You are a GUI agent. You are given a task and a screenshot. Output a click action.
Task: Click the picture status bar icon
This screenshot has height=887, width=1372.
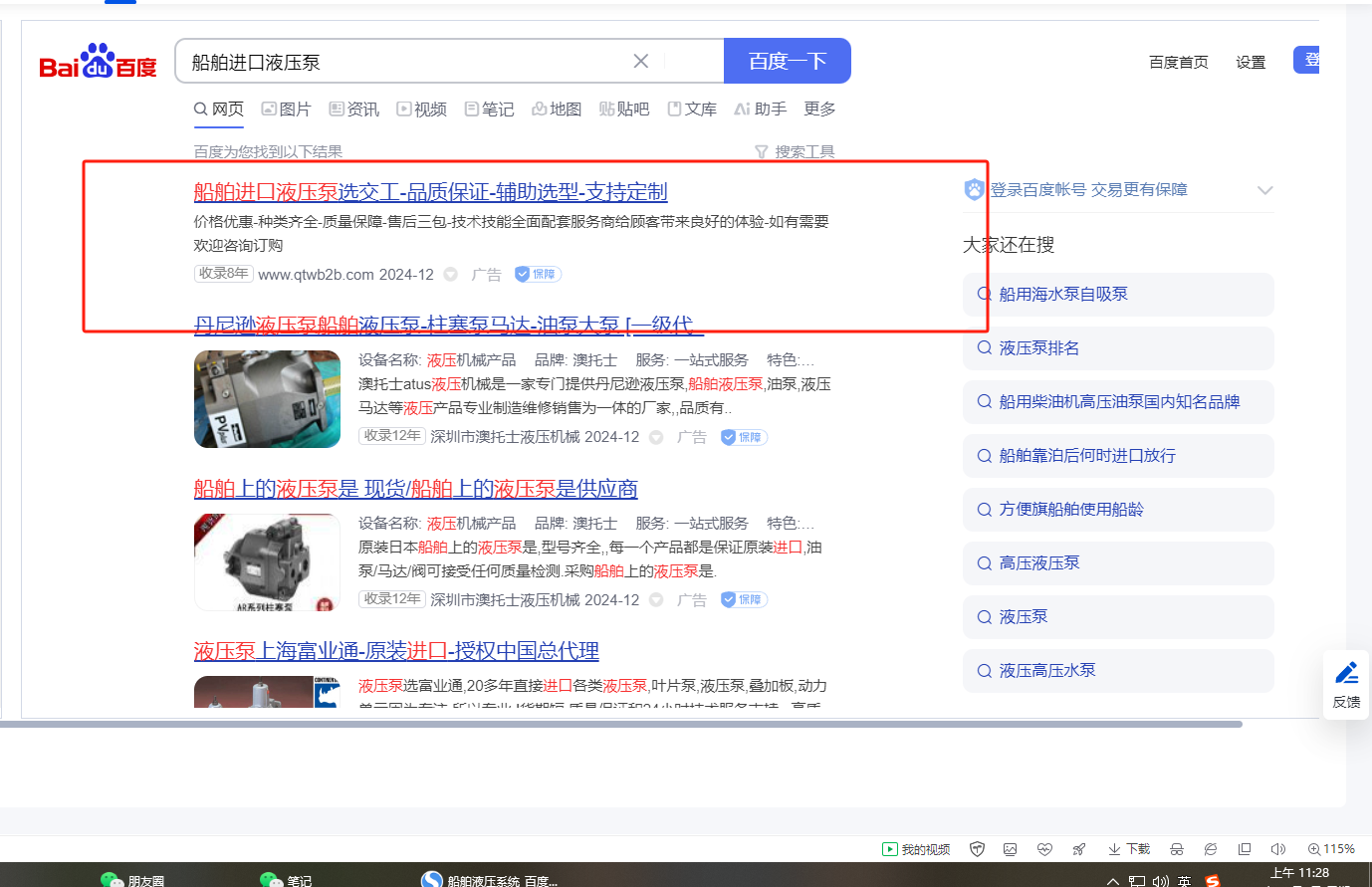(x=1011, y=849)
